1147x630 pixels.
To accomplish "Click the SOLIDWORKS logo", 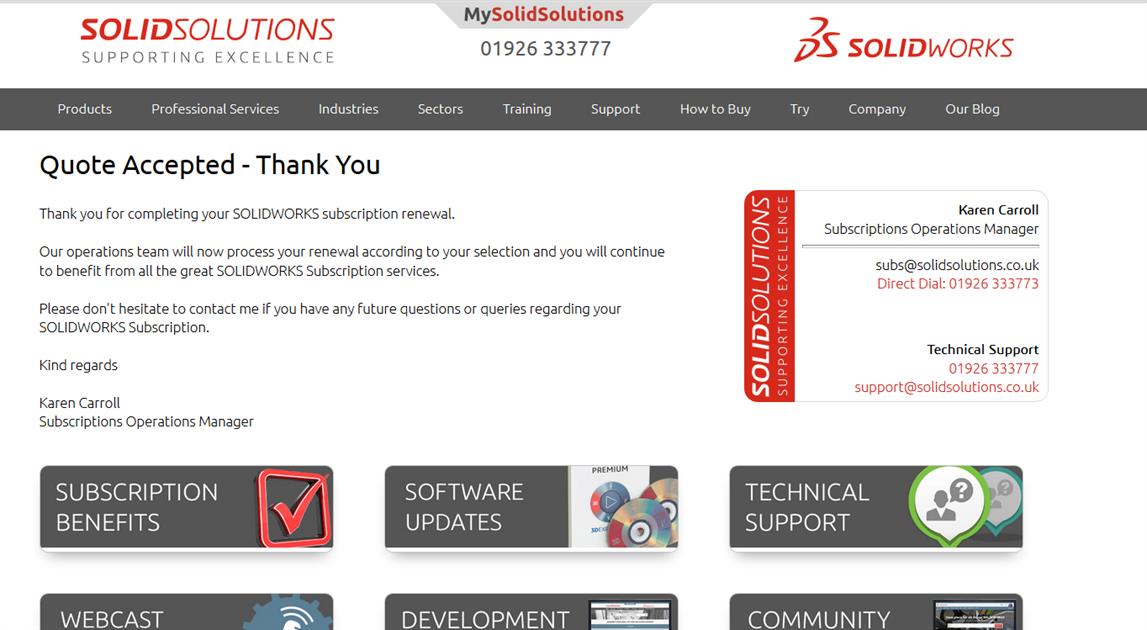I will point(903,43).
